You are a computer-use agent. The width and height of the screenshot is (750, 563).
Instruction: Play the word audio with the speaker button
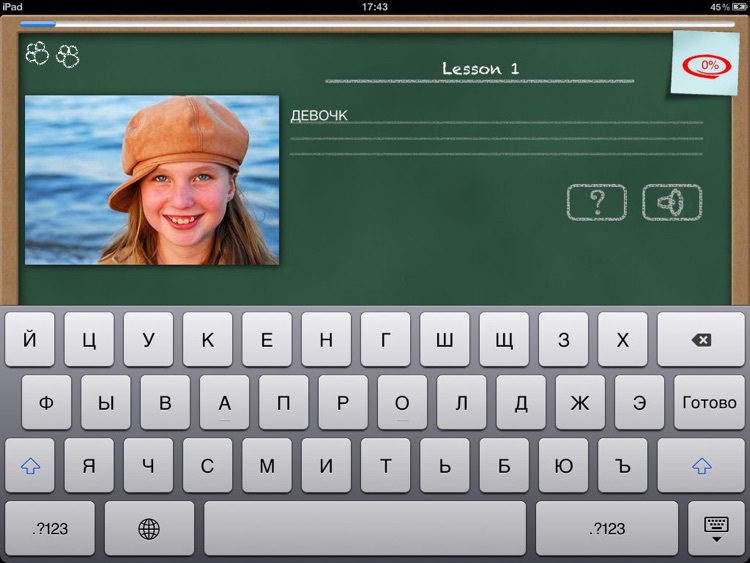(x=672, y=202)
